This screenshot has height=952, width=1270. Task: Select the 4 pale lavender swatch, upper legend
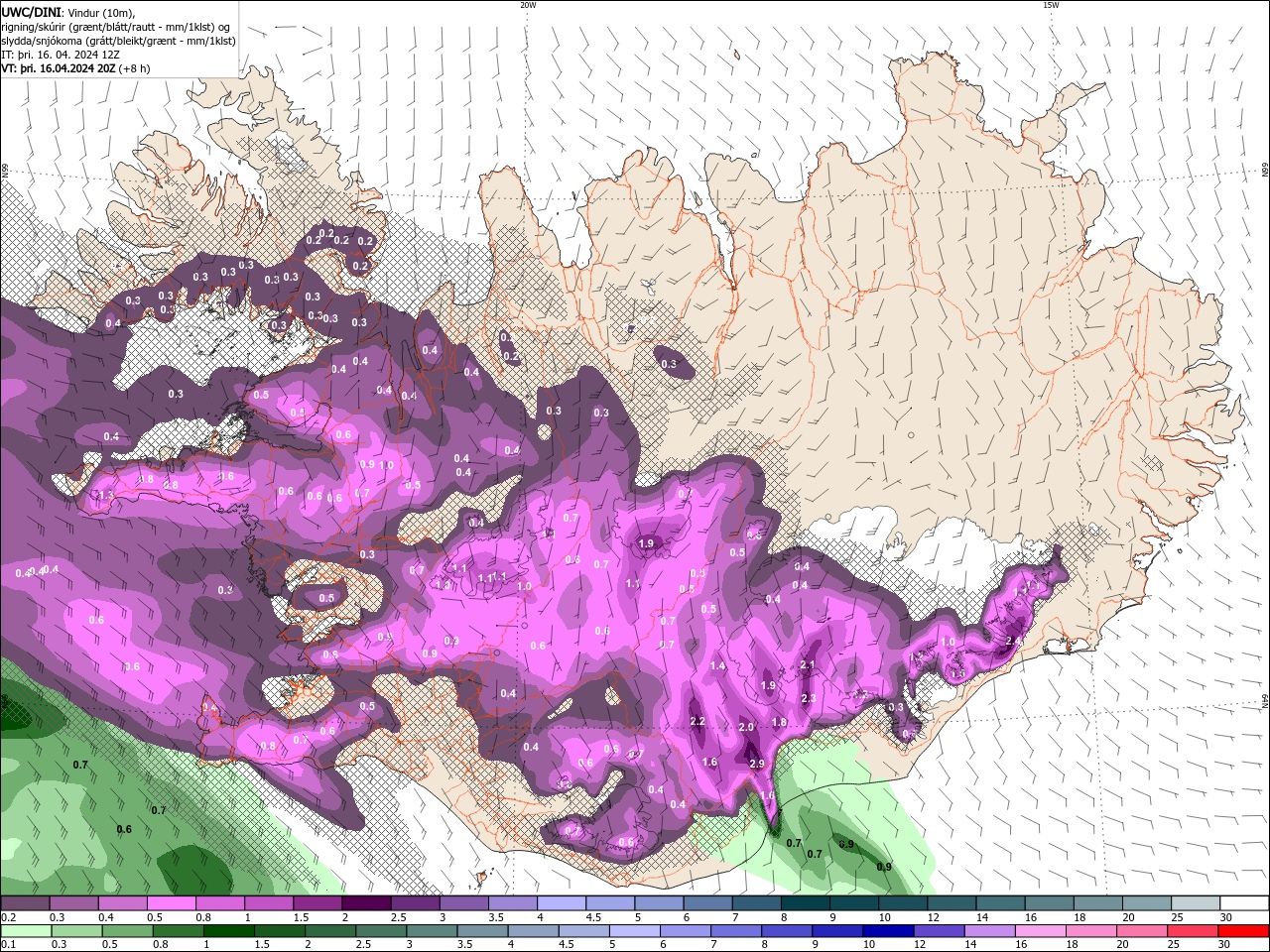(x=562, y=903)
